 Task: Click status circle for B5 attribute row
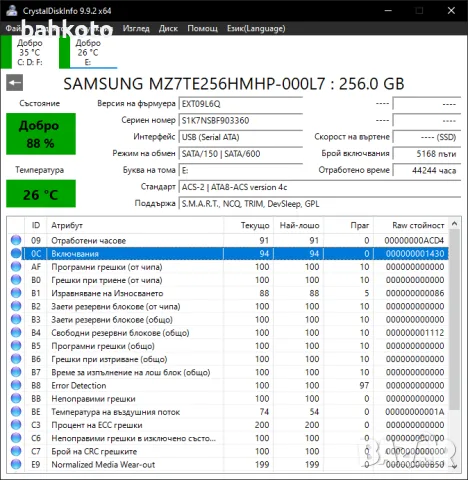(16, 345)
